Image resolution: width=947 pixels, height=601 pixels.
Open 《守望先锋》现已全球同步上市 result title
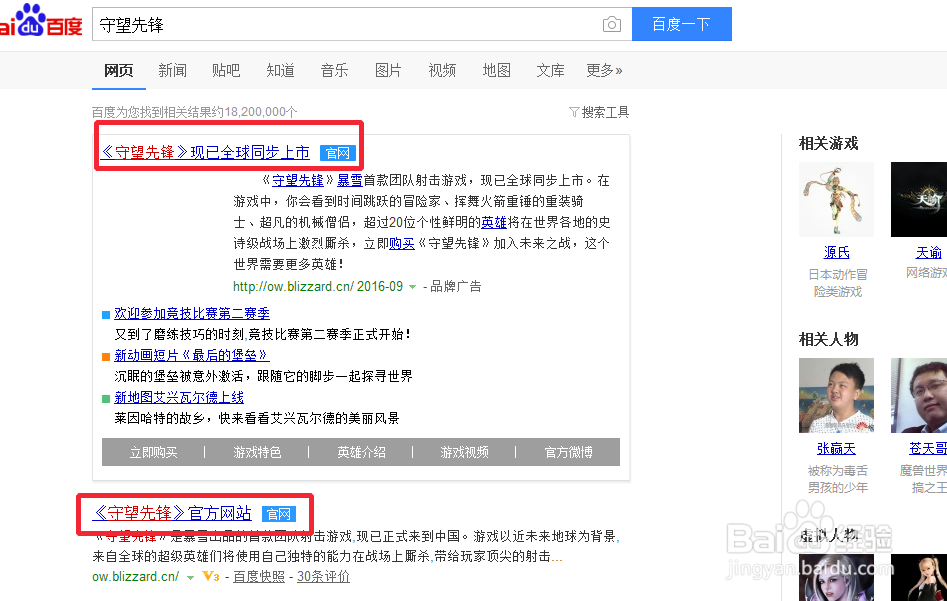(205, 152)
